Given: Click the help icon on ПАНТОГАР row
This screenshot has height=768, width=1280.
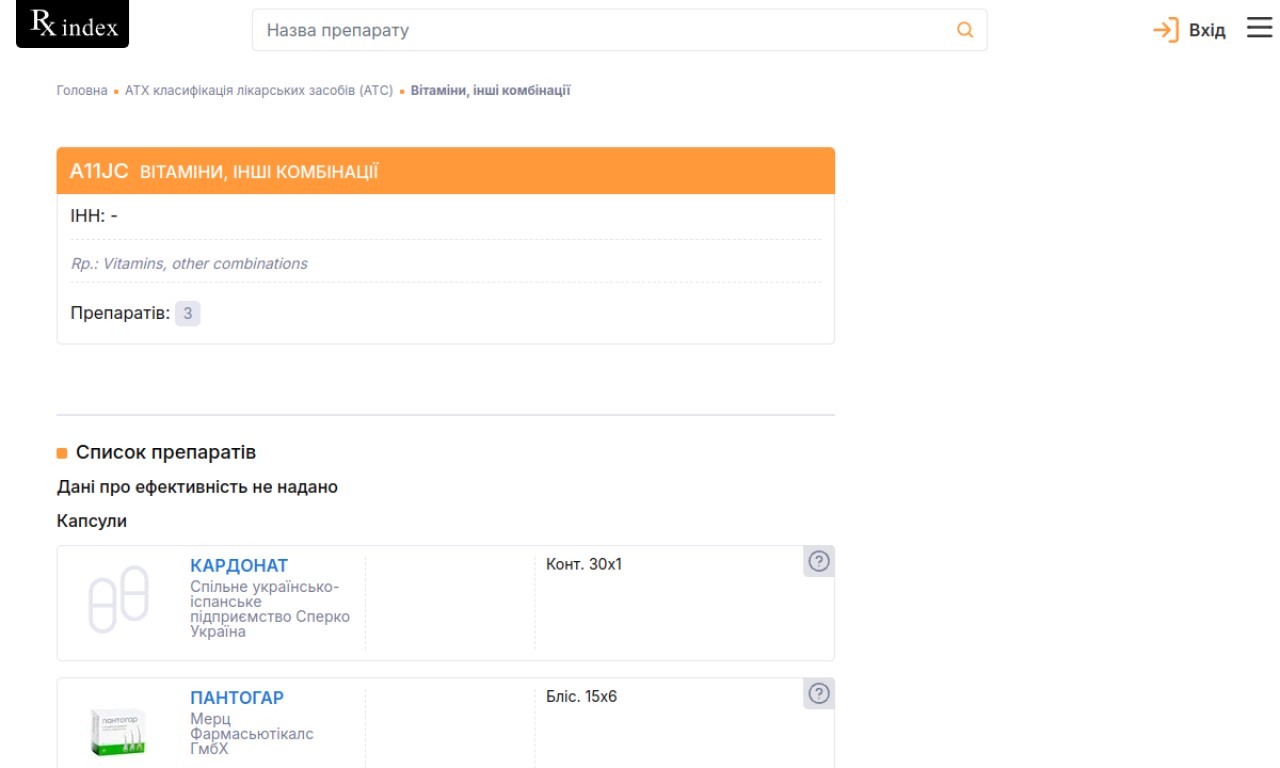Looking at the screenshot, I should (819, 693).
